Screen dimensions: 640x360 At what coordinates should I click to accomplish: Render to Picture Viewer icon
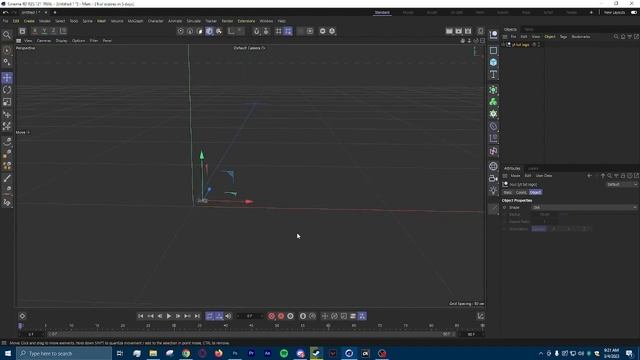coord(458,31)
